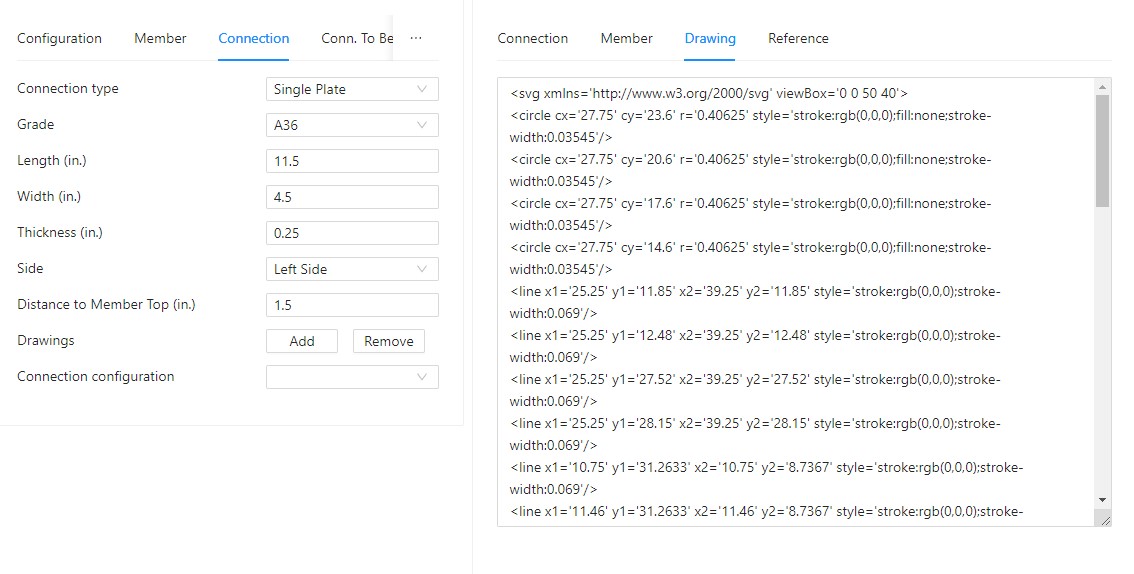The height and width of the screenshot is (574, 1134).
Task: Click Side dropdown chevron arrow
Action: coord(422,269)
